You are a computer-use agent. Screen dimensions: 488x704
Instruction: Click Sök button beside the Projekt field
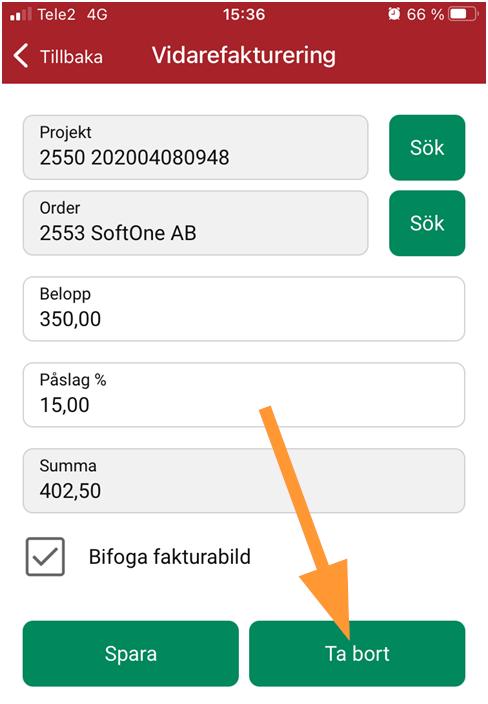coord(427,147)
